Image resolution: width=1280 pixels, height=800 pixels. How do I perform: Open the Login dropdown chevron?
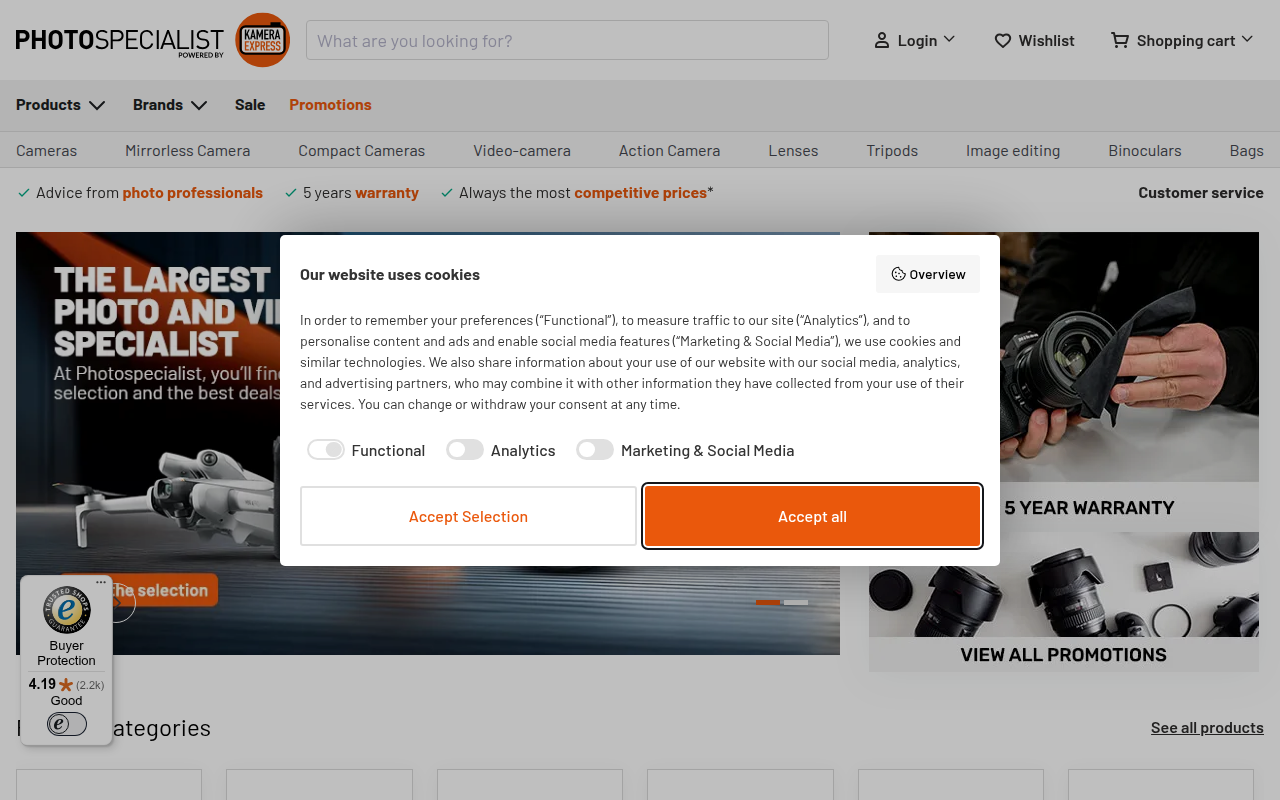tap(949, 39)
